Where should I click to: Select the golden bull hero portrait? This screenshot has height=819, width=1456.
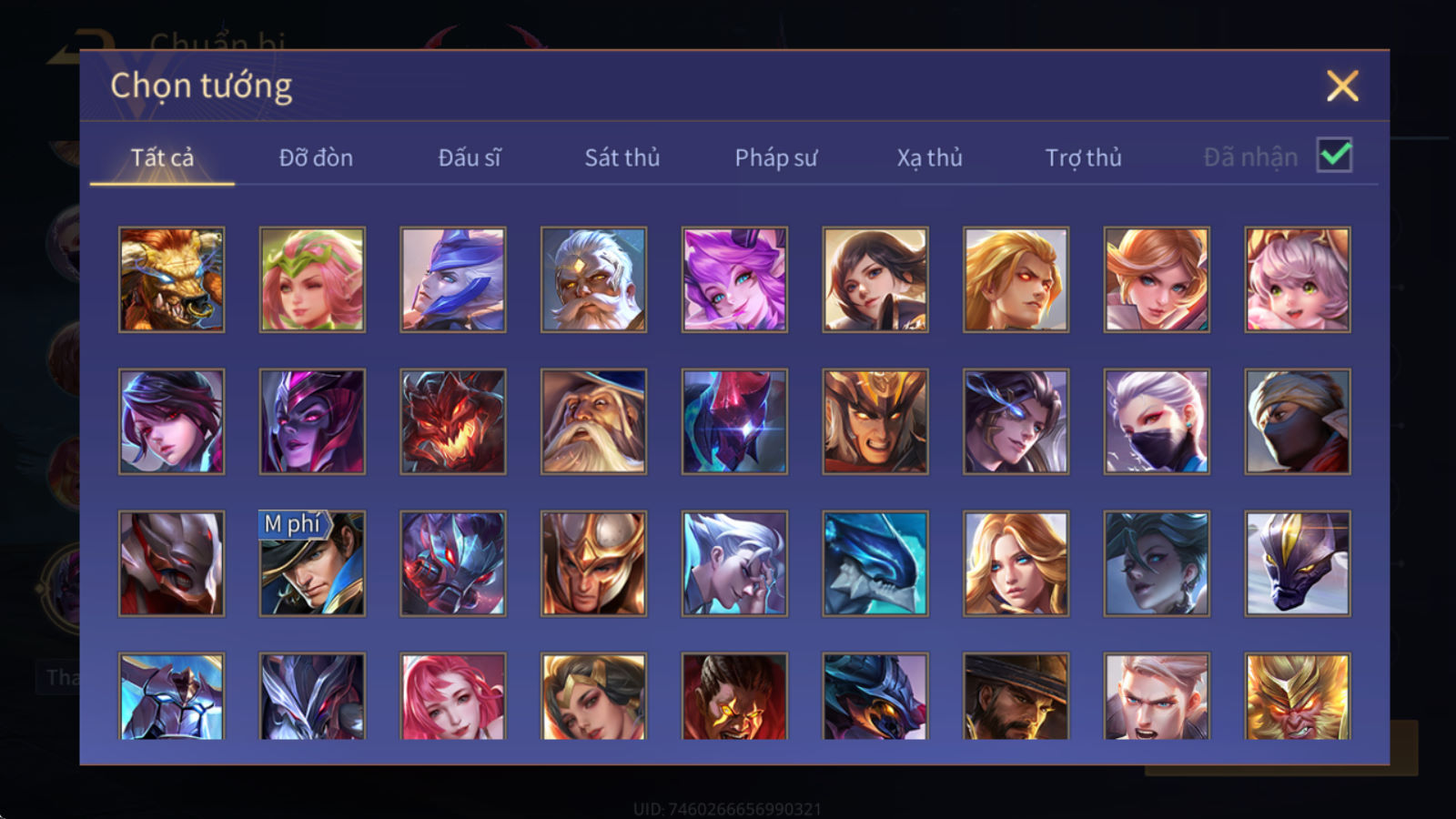[x=171, y=279]
